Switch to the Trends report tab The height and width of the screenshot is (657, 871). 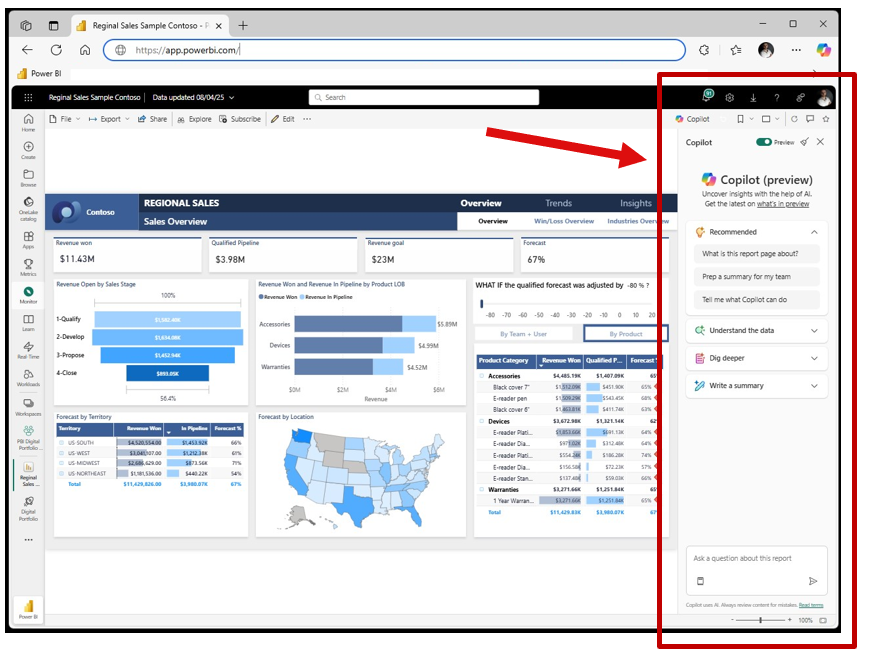(558, 203)
